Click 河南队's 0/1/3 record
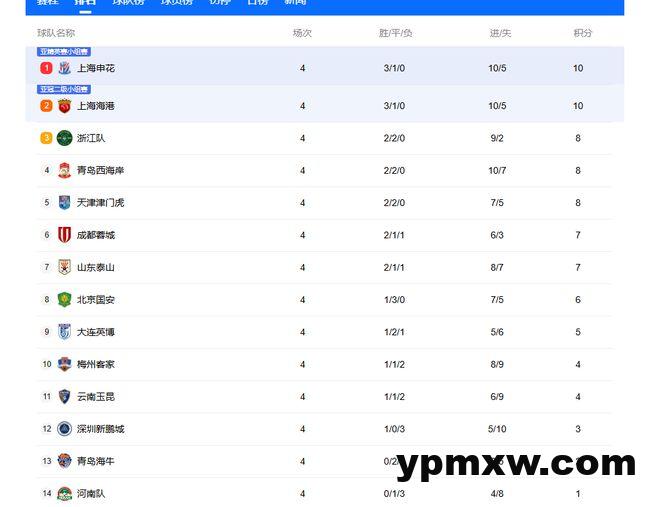Viewport: 660px width, 507px height. (x=394, y=494)
